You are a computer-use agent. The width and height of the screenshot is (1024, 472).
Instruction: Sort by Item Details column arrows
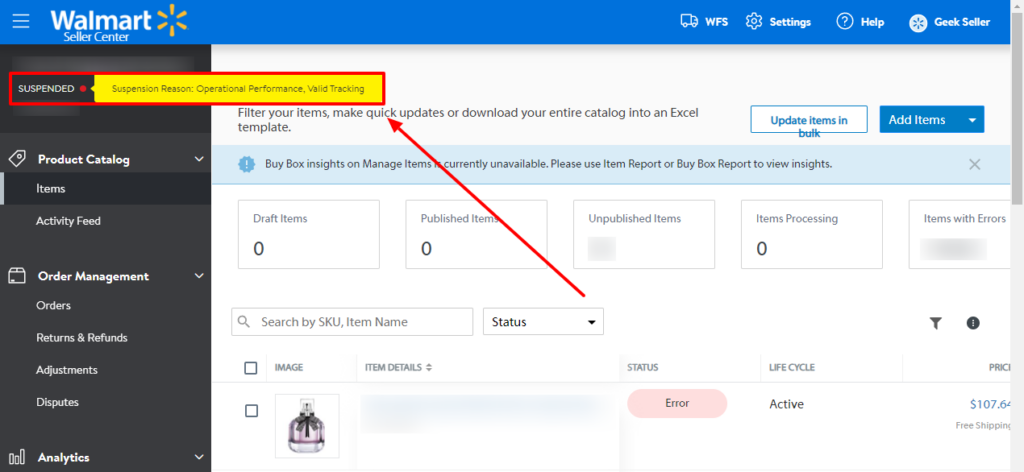click(429, 368)
